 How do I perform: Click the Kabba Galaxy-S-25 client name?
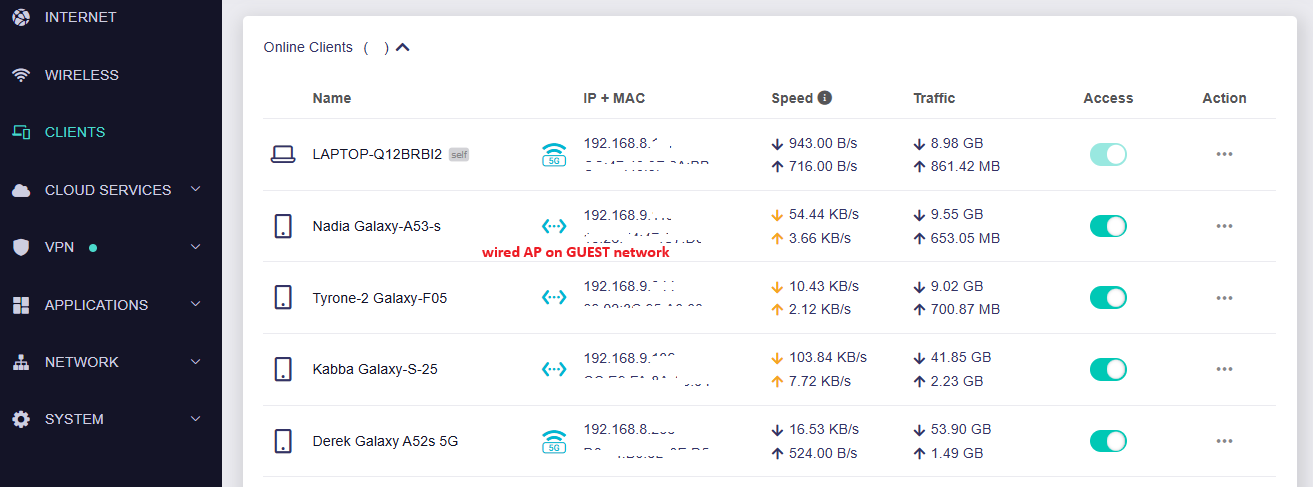pyautogui.click(x=375, y=369)
